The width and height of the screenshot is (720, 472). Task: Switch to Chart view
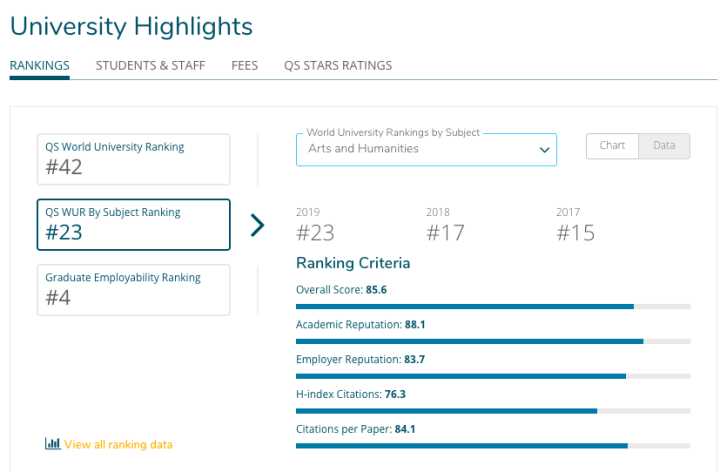coord(612,146)
